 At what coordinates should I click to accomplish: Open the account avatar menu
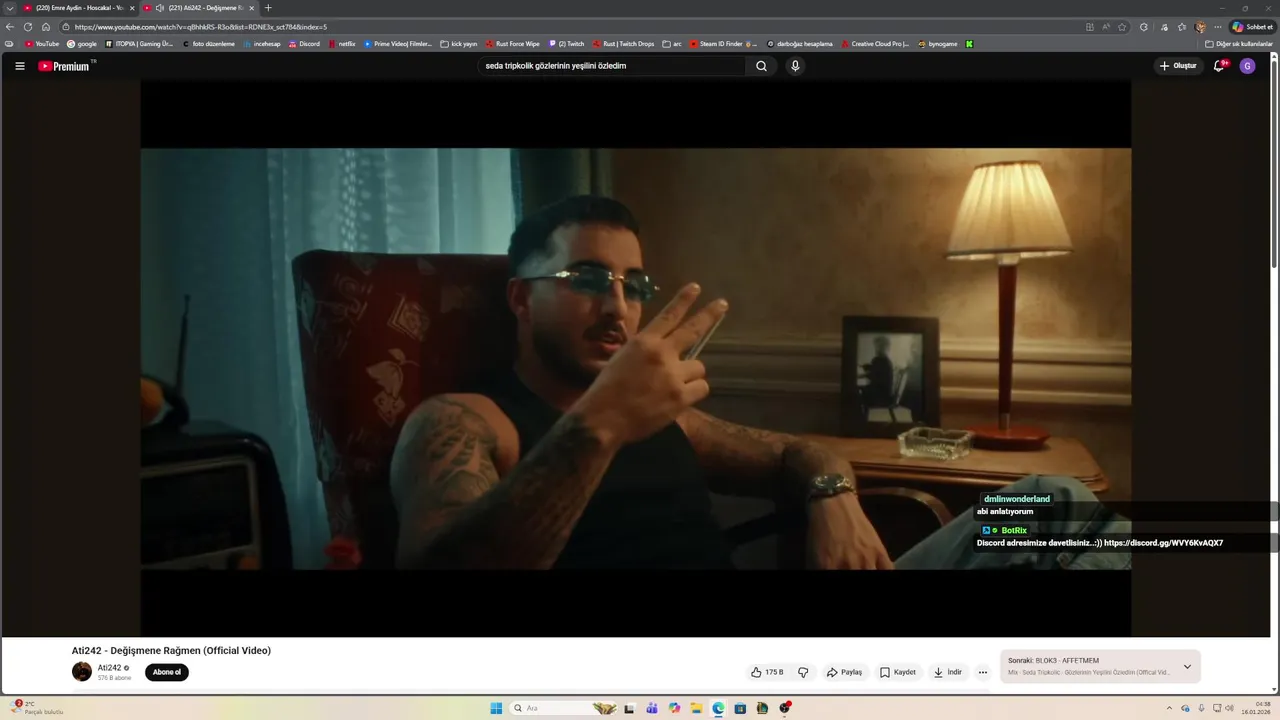(x=1247, y=66)
